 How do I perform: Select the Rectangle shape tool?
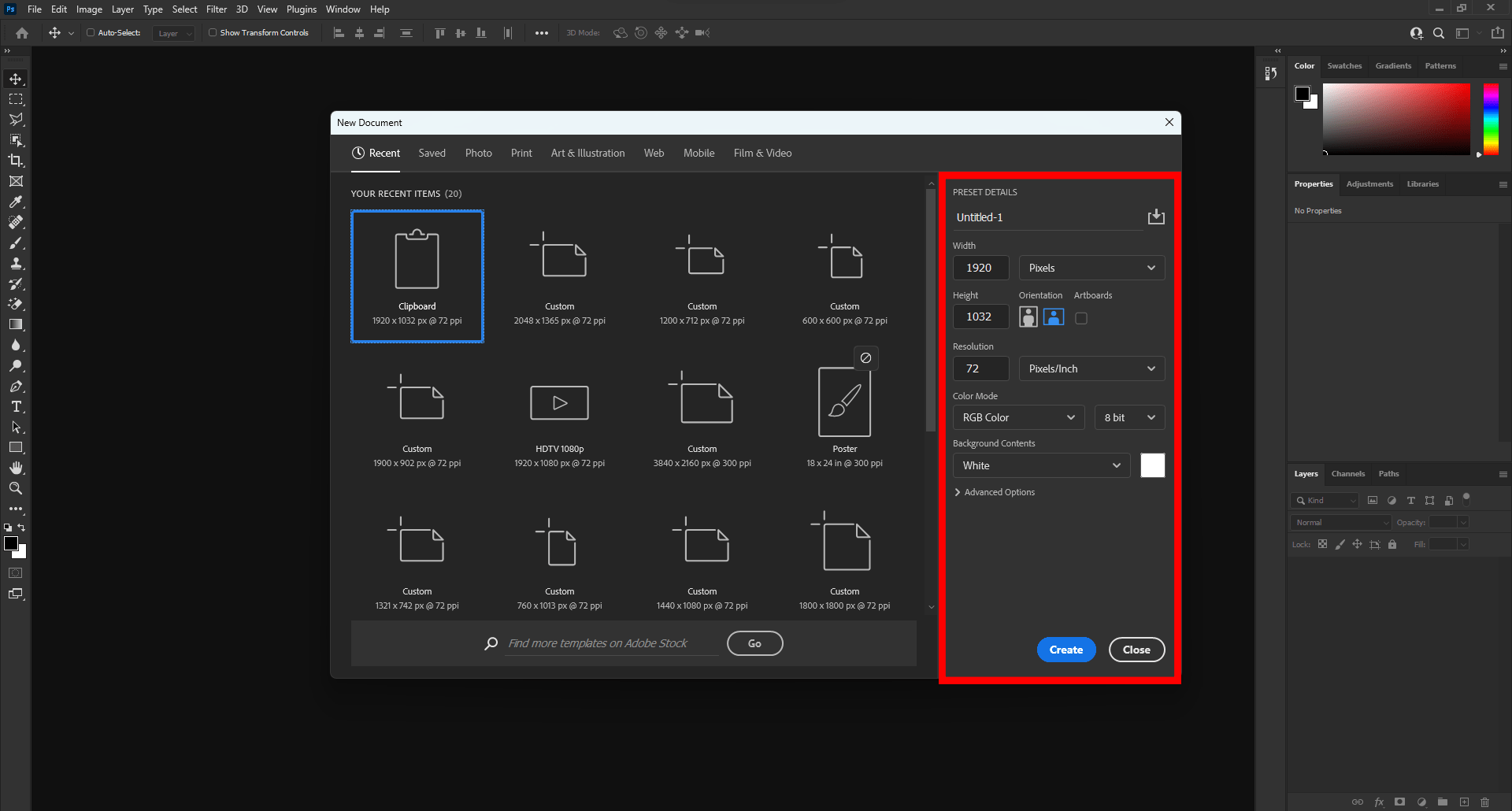coord(16,447)
